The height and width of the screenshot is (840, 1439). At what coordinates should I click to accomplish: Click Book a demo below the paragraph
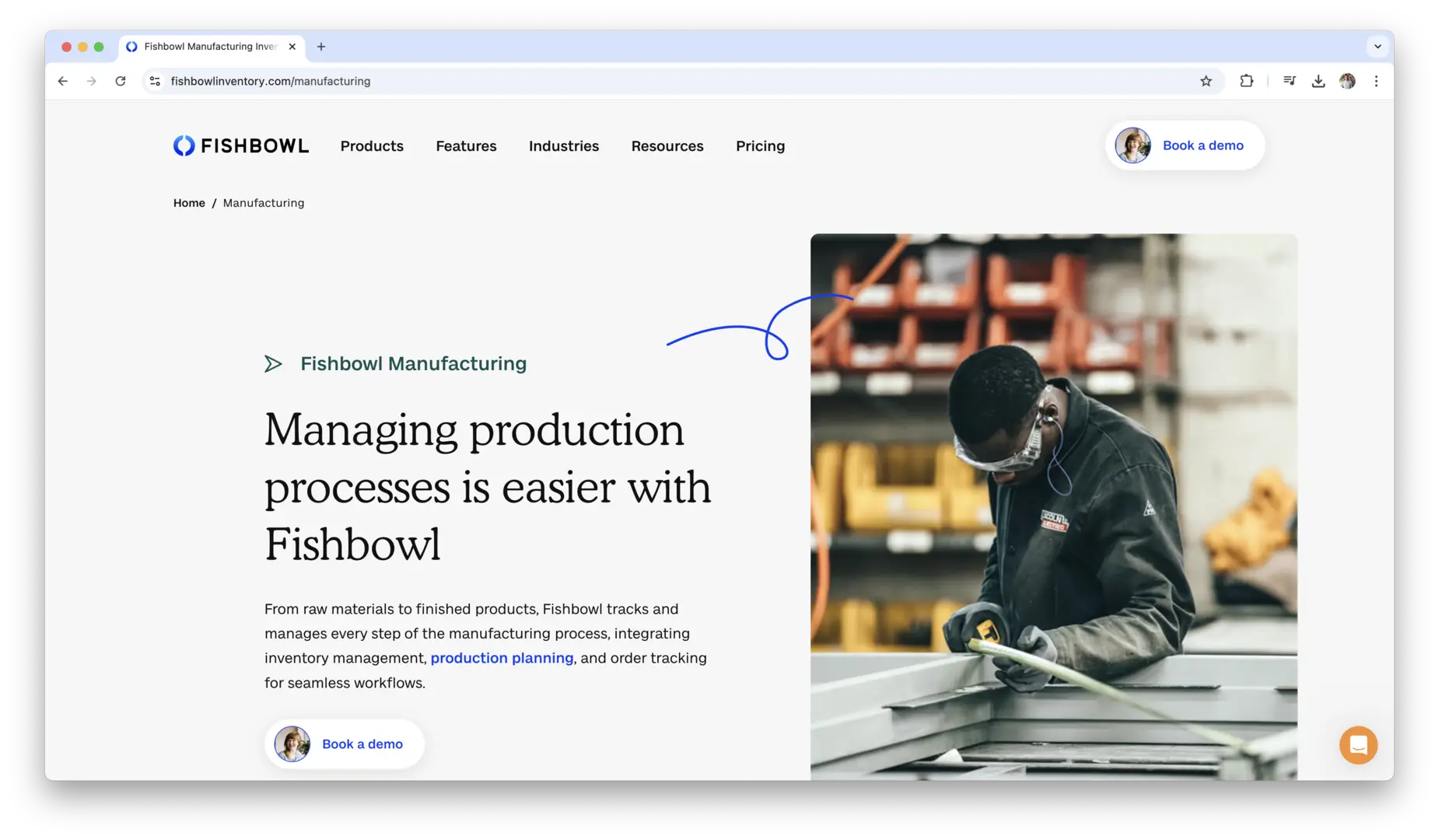click(x=345, y=744)
